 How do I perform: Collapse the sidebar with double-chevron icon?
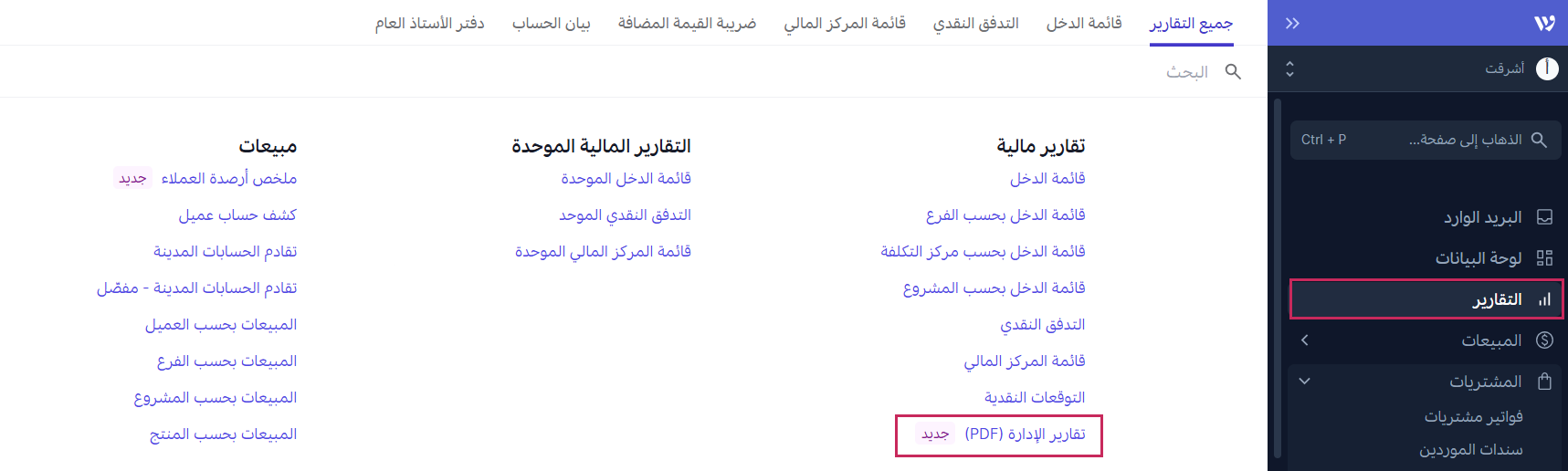[x=1292, y=23]
